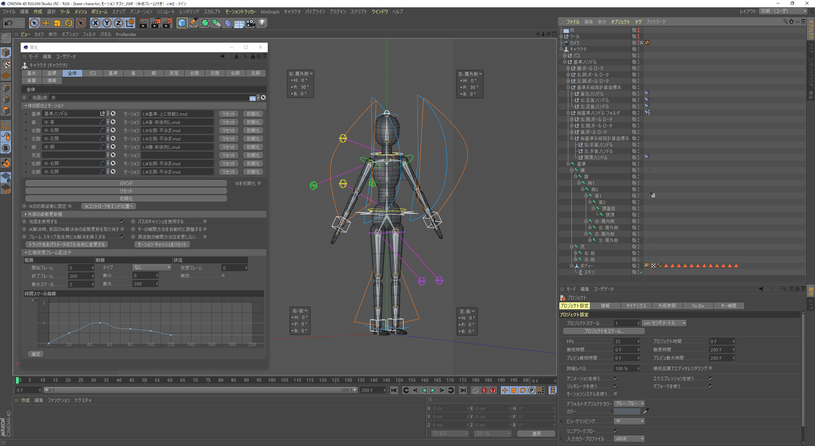Switch to the 全体 tab
The height and width of the screenshot is (446, 815).
(72, 73)
